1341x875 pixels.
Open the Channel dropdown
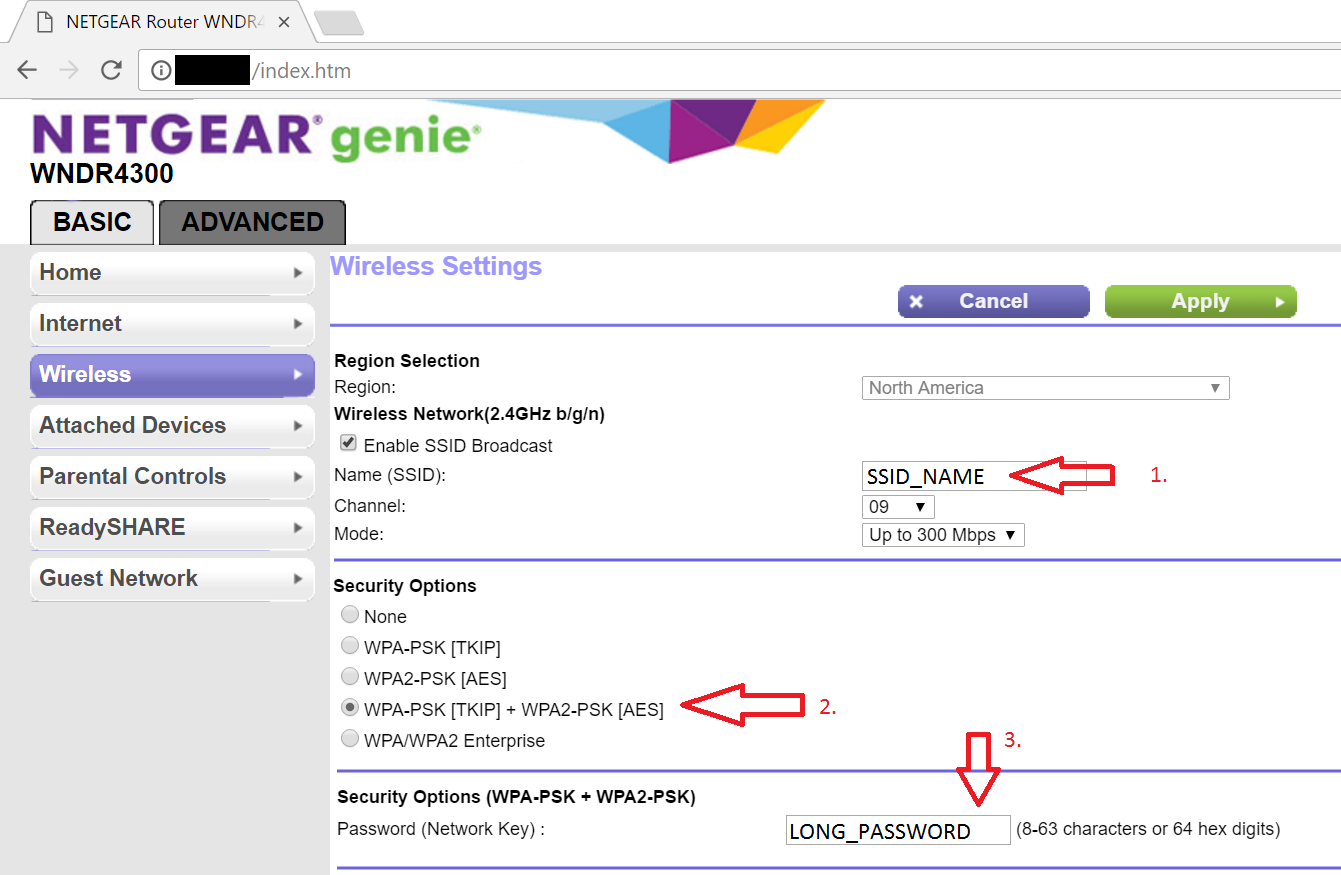pyautogui.click(x=898, y=506)
